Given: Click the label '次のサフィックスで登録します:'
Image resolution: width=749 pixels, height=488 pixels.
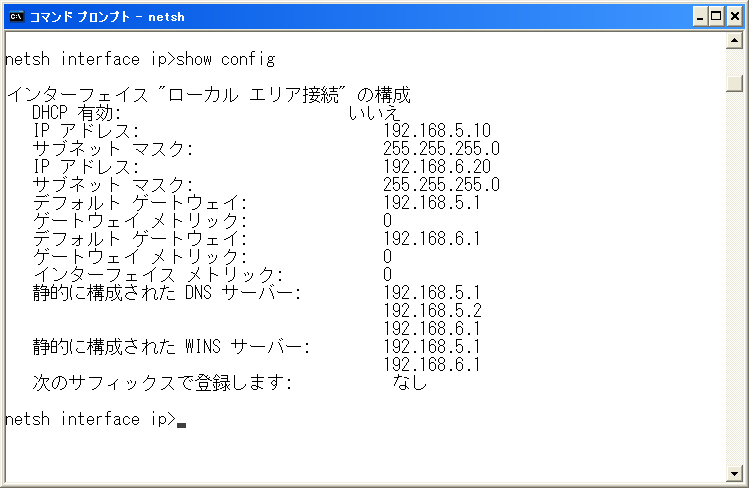Looking at the screenshot, I should pos(162,382).
